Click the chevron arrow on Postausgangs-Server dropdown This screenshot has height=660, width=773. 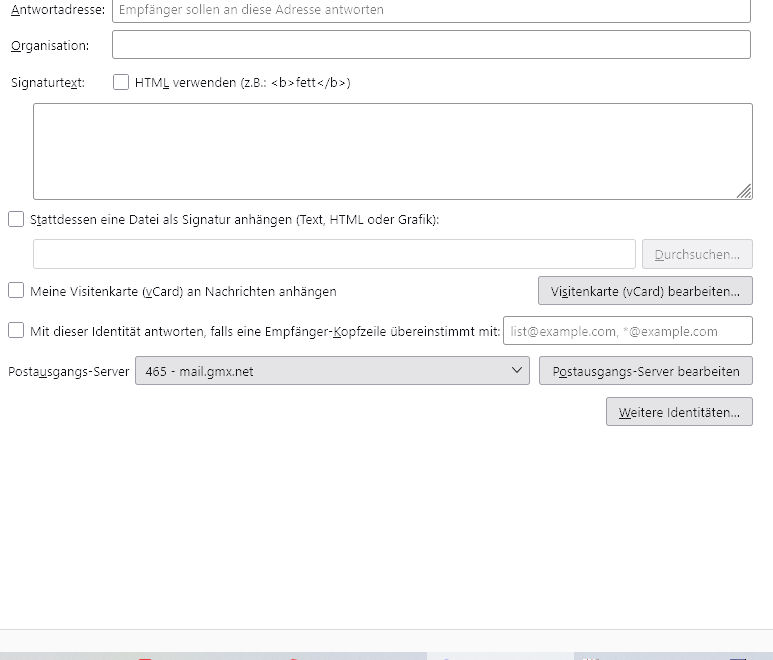[517, 370]
